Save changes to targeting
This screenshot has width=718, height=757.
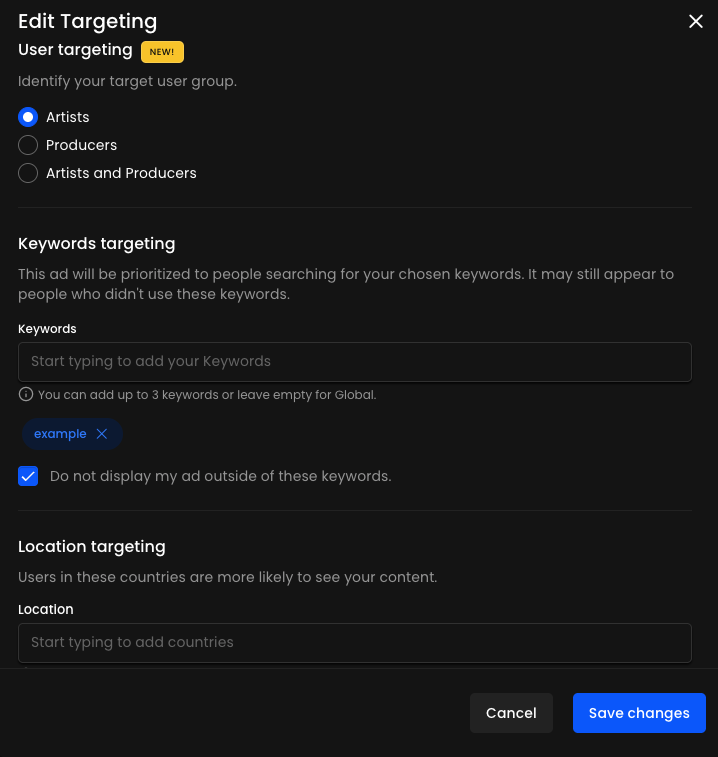pyautogui.click(x=639, y=713)
